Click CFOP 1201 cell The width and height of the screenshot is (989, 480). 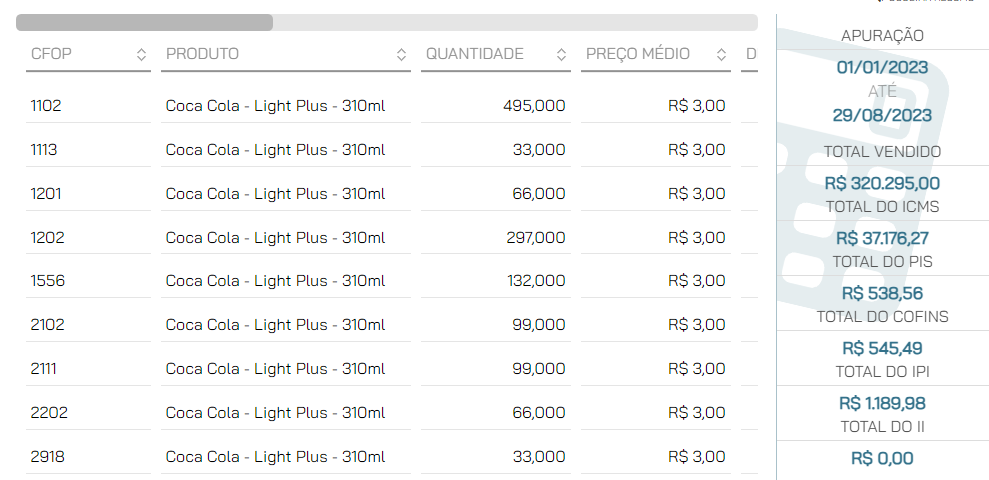point(46,194)
